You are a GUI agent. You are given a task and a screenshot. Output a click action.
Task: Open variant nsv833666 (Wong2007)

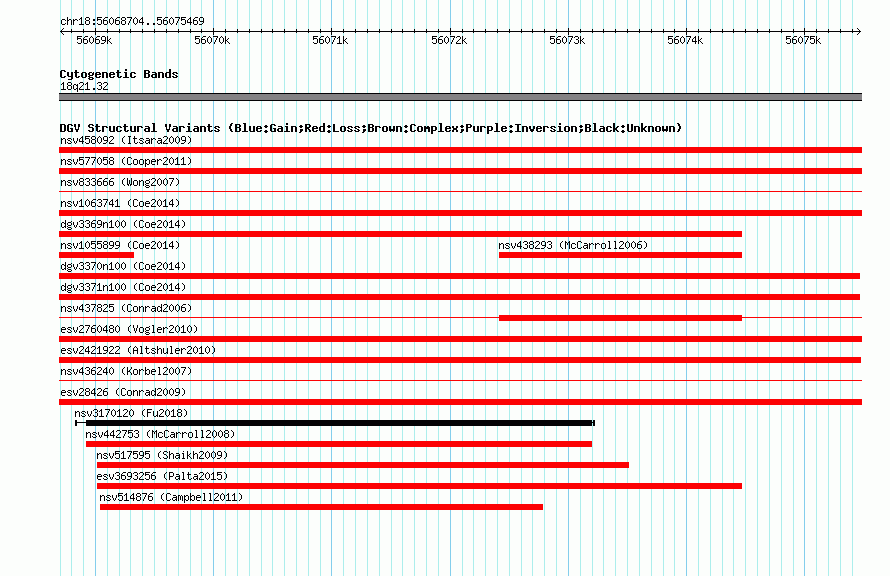120,182
